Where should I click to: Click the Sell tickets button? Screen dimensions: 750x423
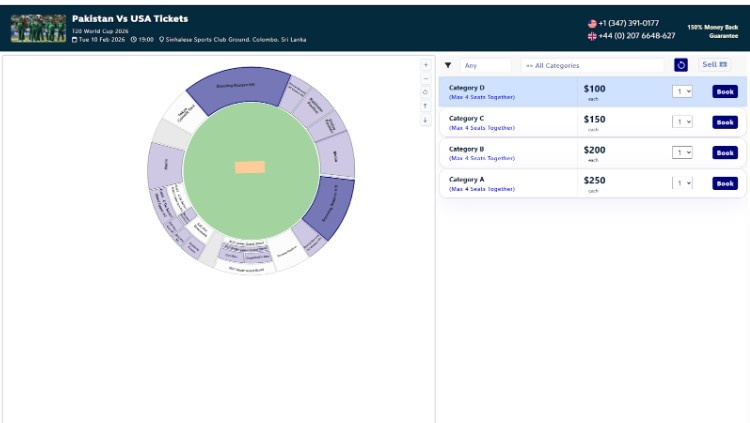714,65
